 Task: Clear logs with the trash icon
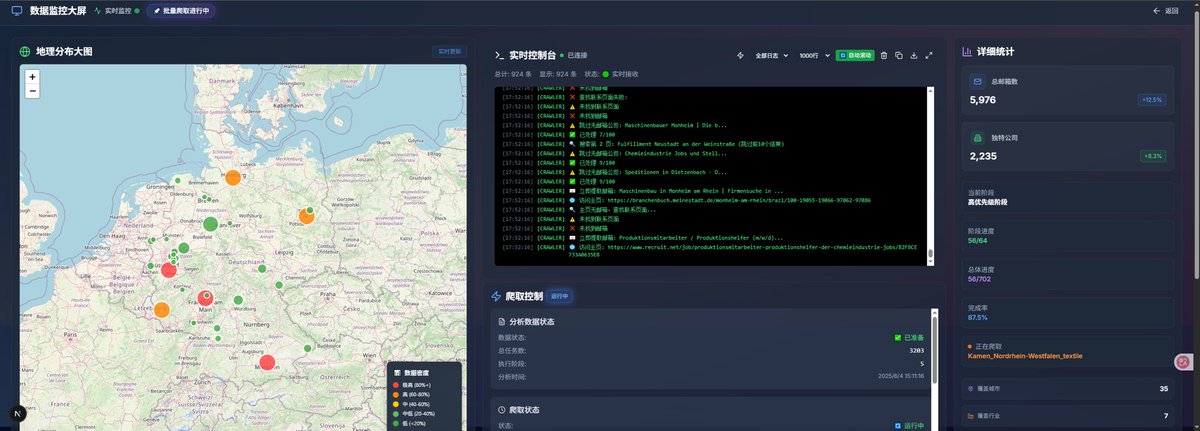(883, 55)
